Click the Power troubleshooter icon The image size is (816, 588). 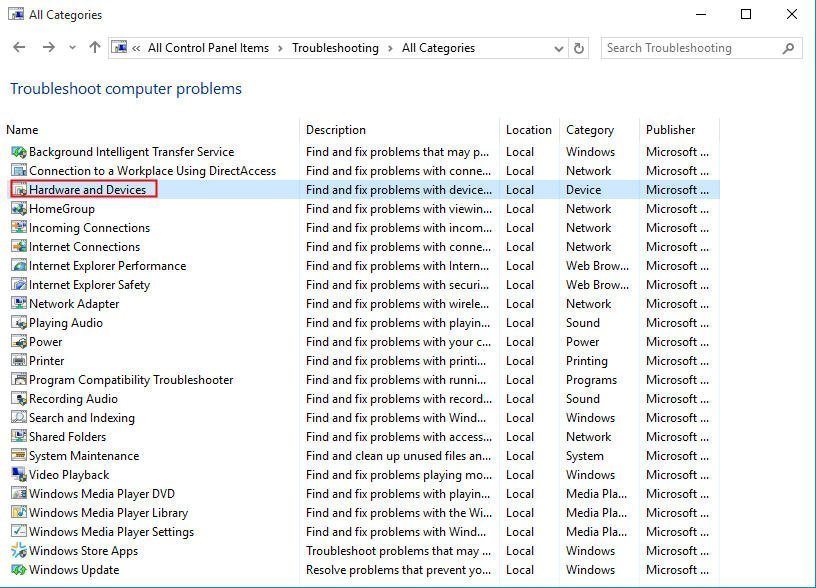pyautogui.click(x=19, y=342)
